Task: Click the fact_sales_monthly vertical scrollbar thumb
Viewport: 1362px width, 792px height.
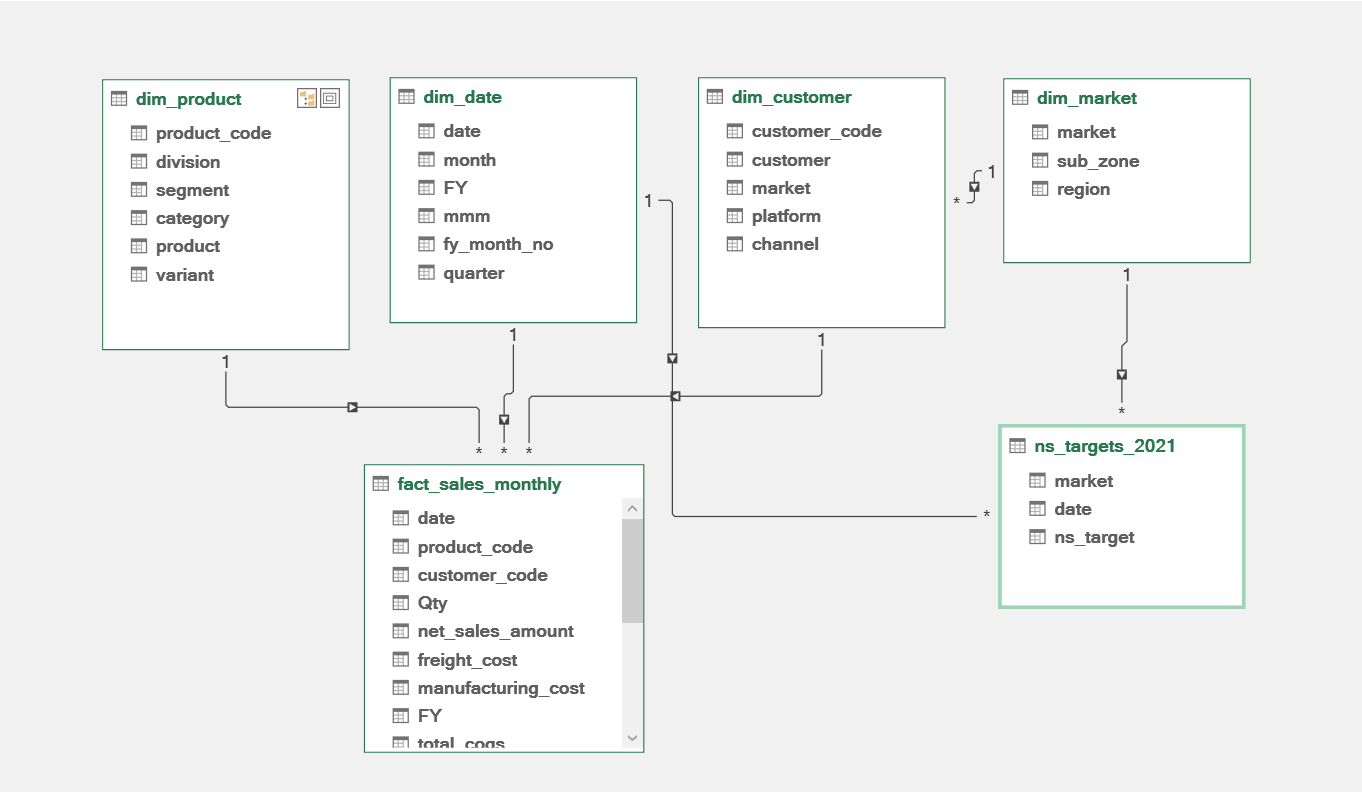Action: click(632, 571)
